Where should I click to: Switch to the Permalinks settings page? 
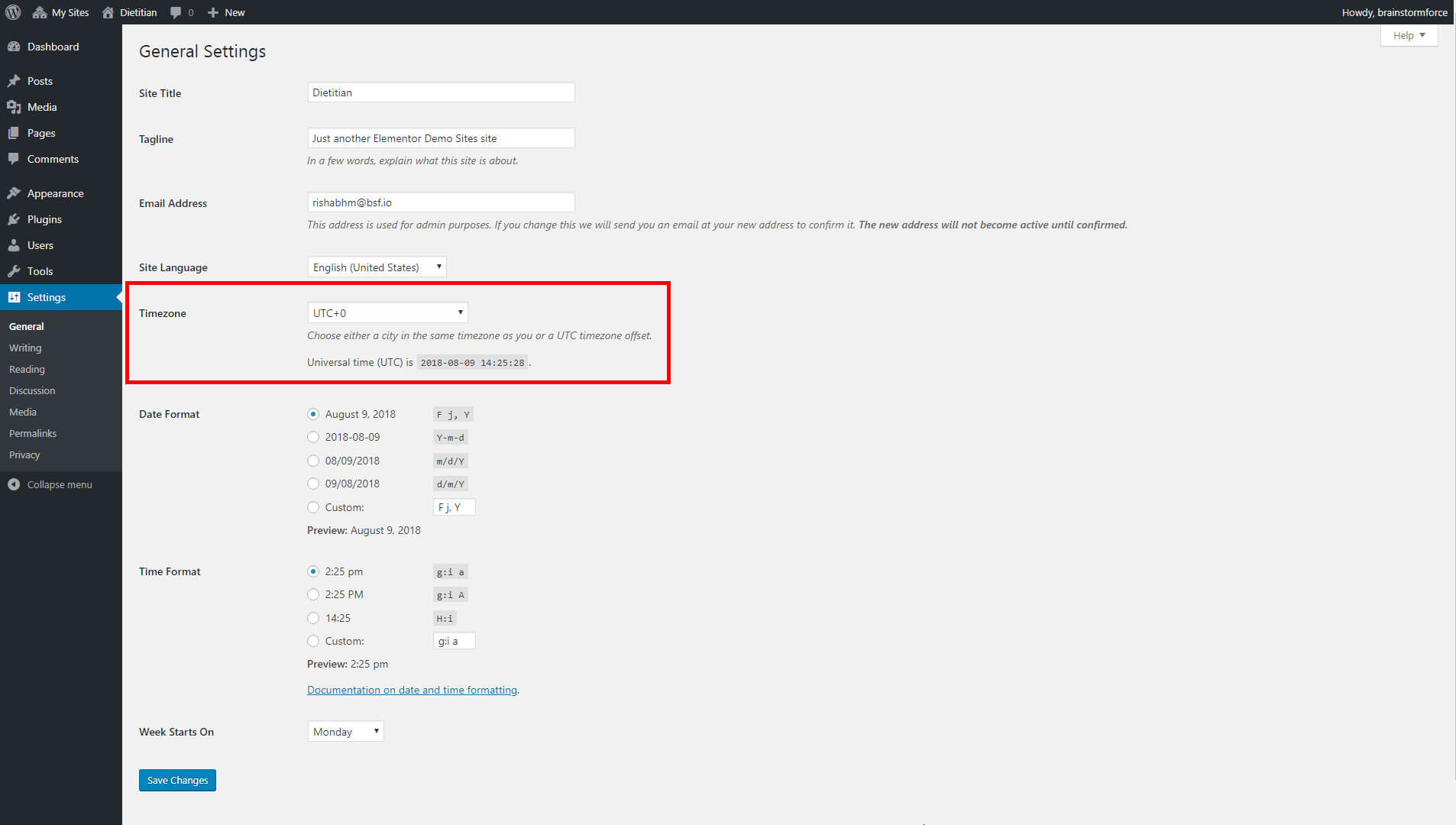tap(32, 433)
